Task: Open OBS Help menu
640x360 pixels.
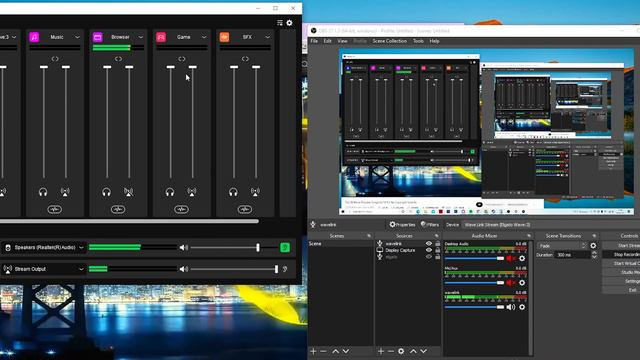Action: point(434,41)
